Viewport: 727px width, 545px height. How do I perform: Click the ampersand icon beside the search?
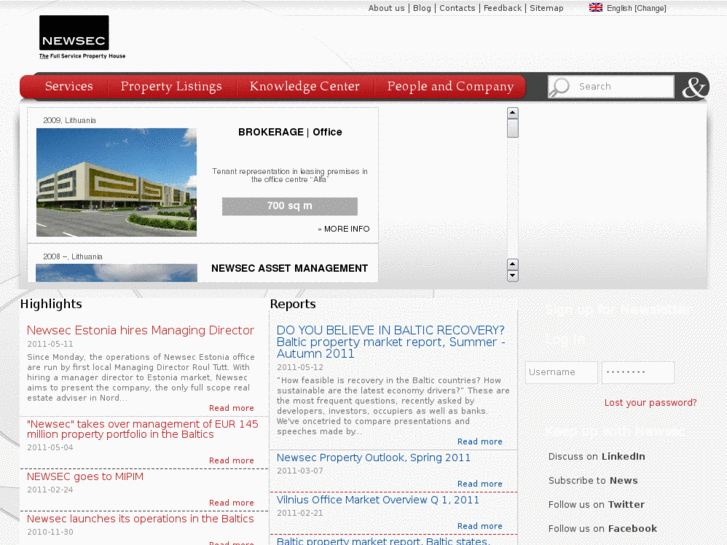[x=693, y=87]
